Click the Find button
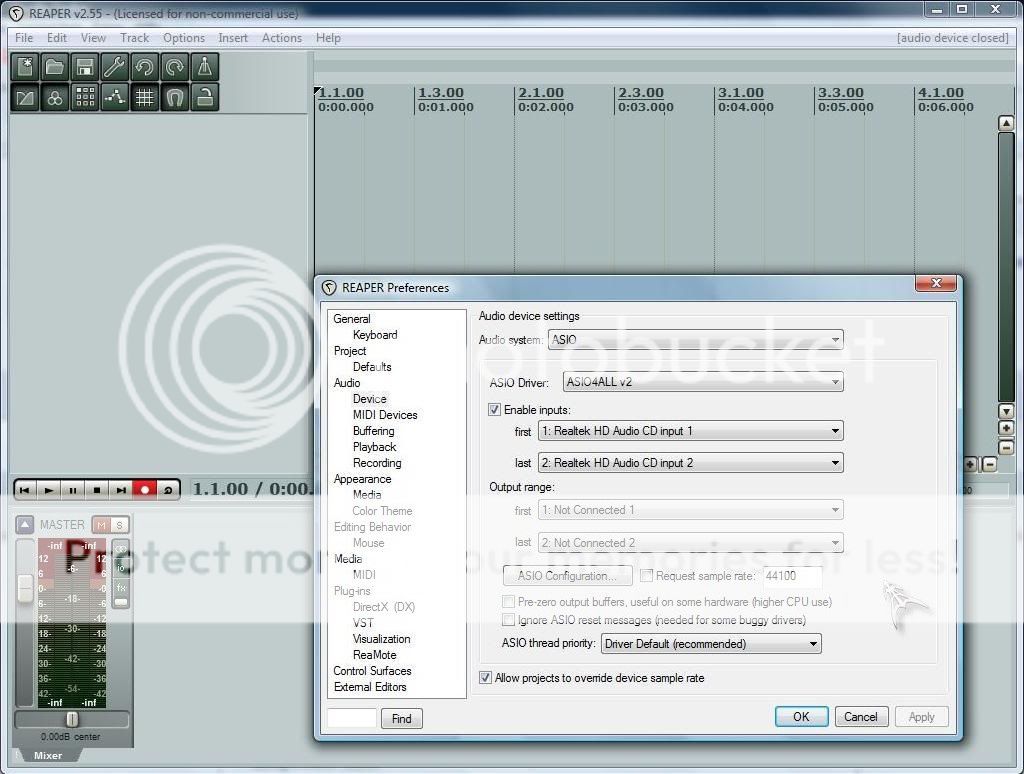 [x=402, y=718]
